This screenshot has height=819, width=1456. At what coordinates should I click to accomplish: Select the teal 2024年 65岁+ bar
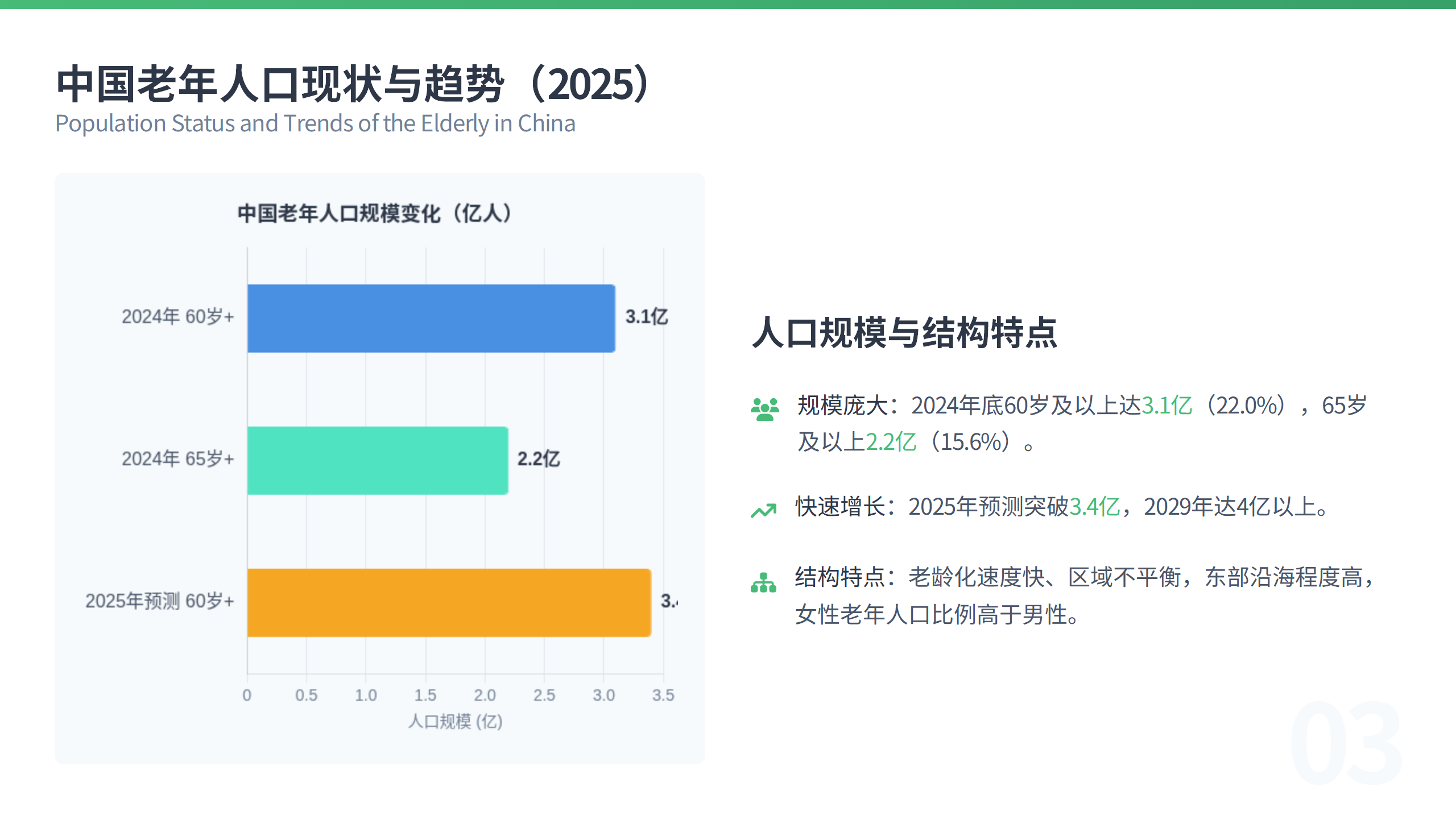coord(377,460)
